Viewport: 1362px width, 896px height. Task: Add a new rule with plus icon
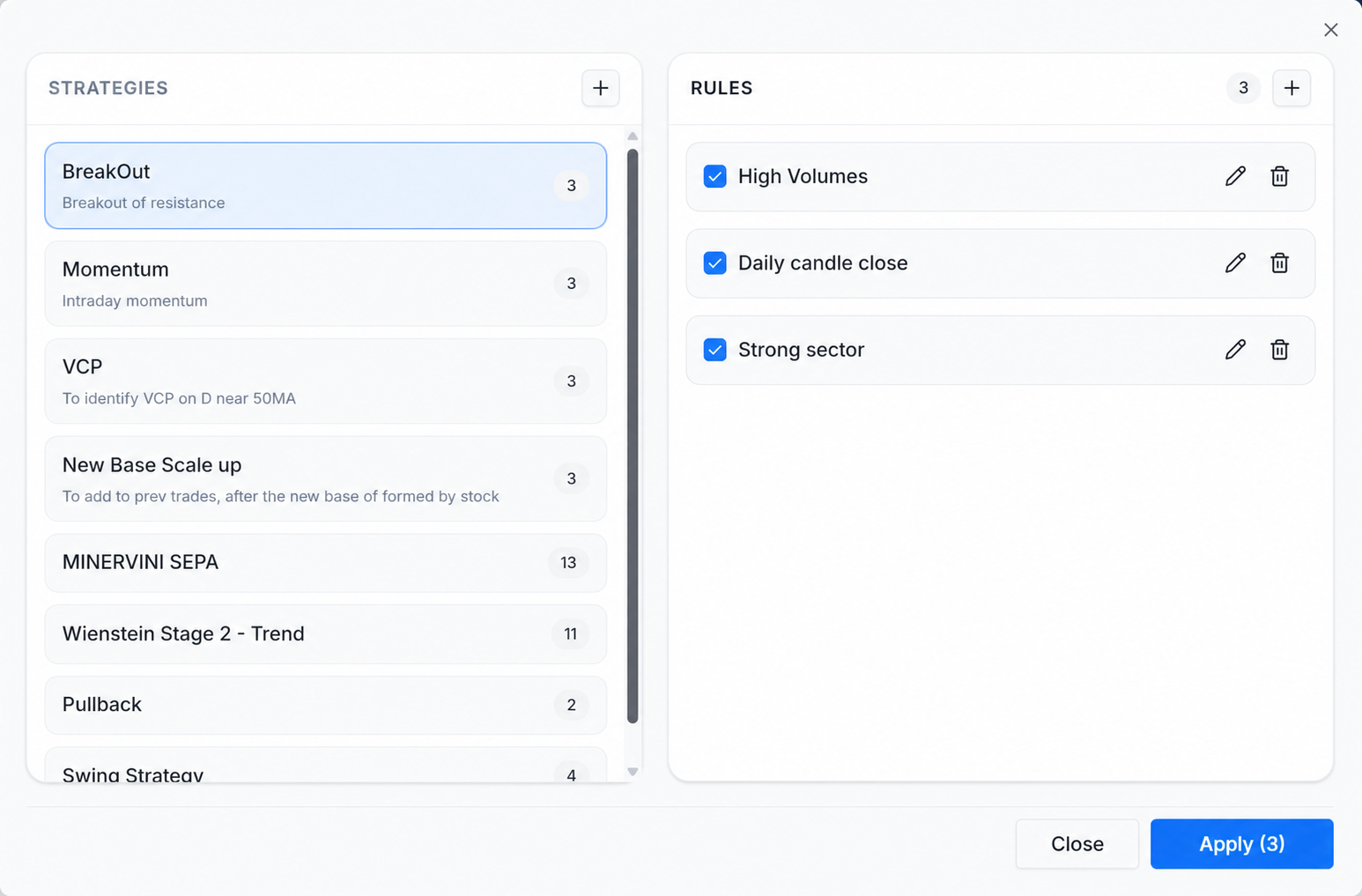[1292, 88]
